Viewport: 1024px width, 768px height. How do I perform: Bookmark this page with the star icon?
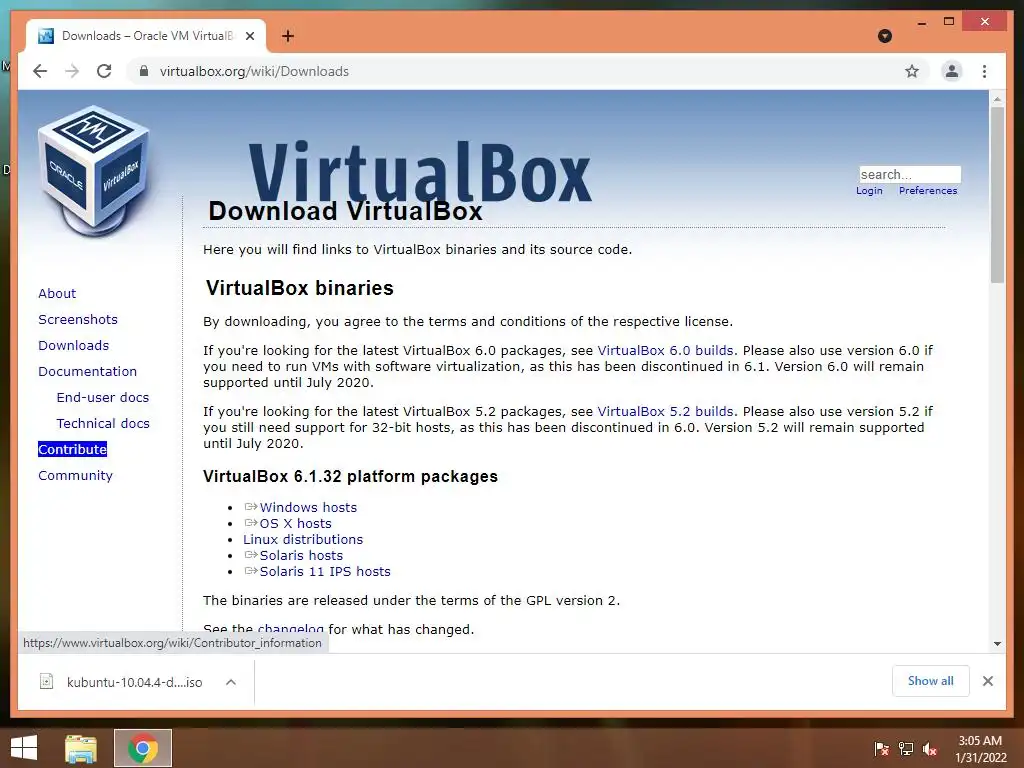coord(912,71)
